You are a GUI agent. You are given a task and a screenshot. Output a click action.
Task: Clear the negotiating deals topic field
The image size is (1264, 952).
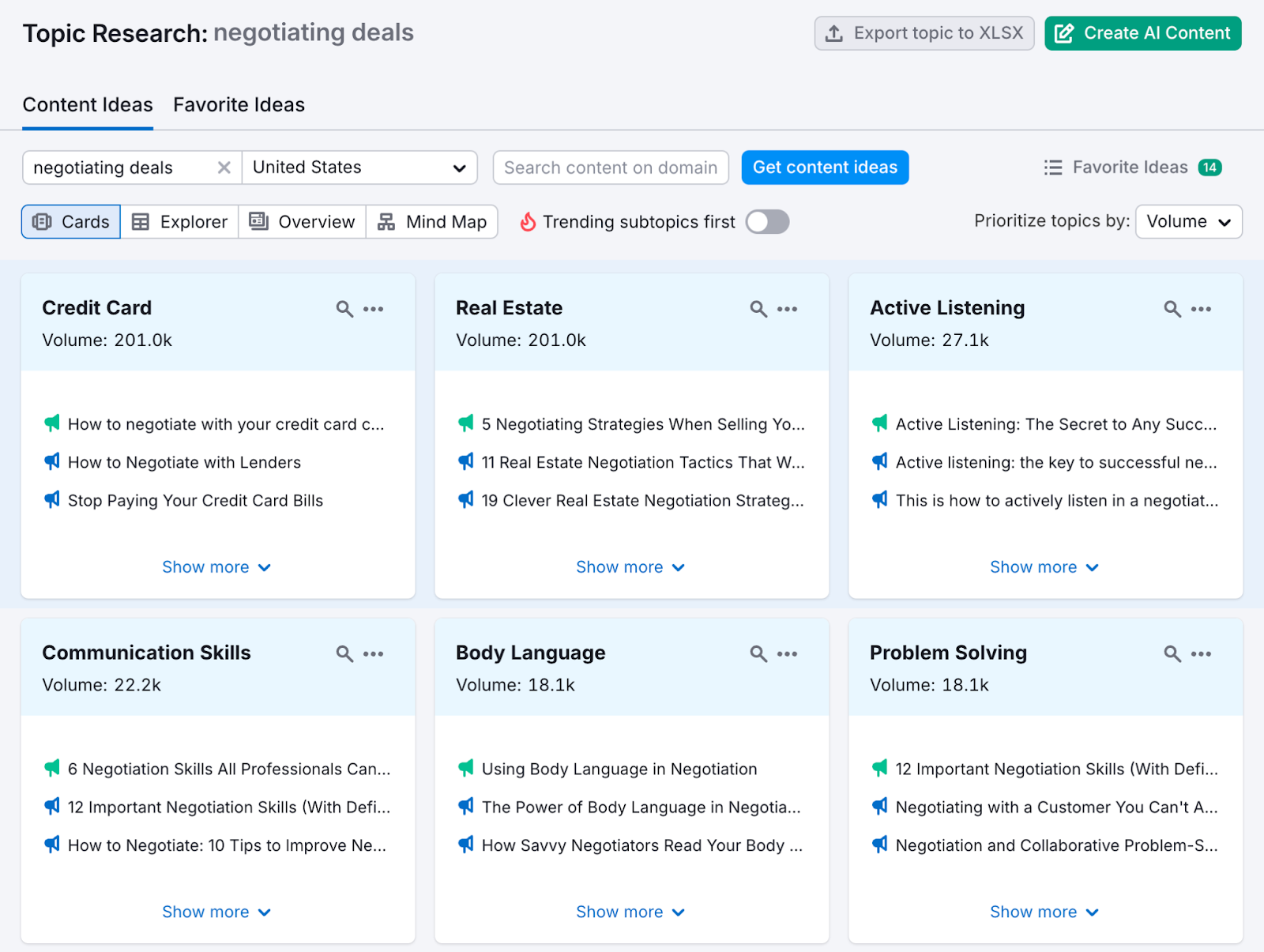point(224,167)
